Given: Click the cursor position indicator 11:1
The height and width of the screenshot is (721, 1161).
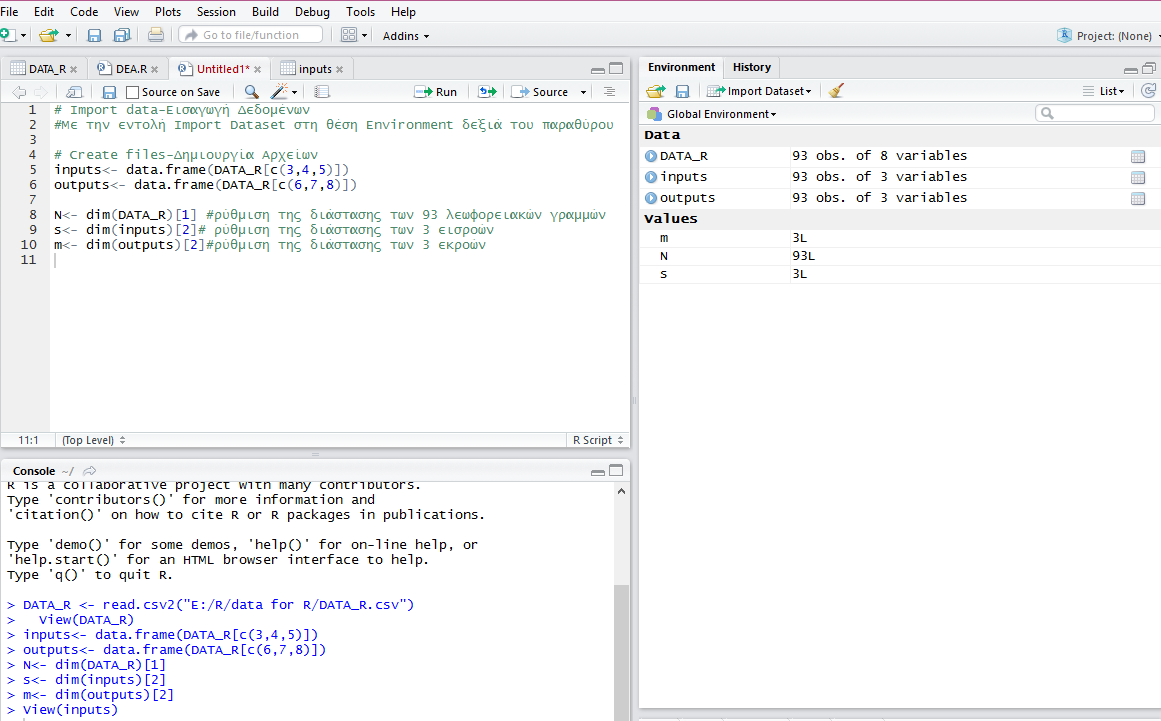Looking at the screenshot, I should (28, 440).
